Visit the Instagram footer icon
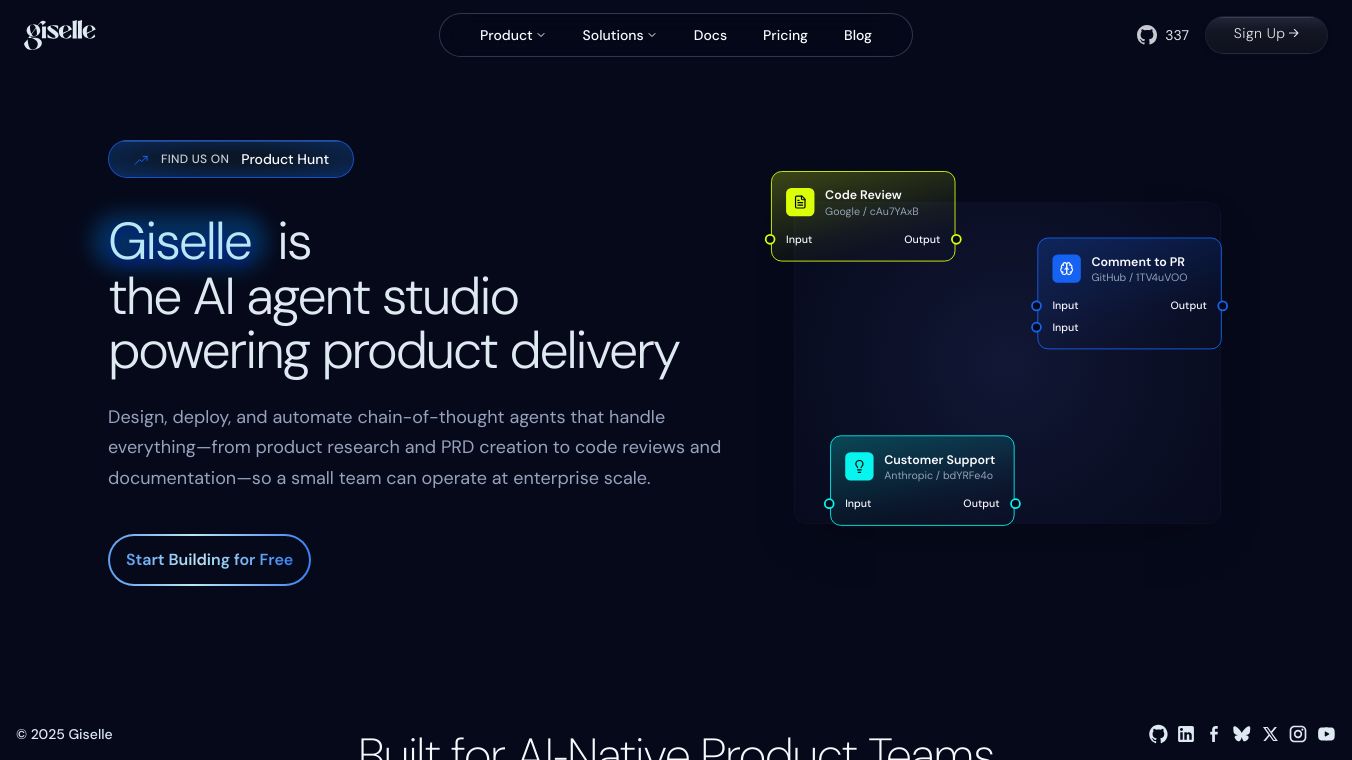Screen dimensions: 1352x760 point(1298,734)
